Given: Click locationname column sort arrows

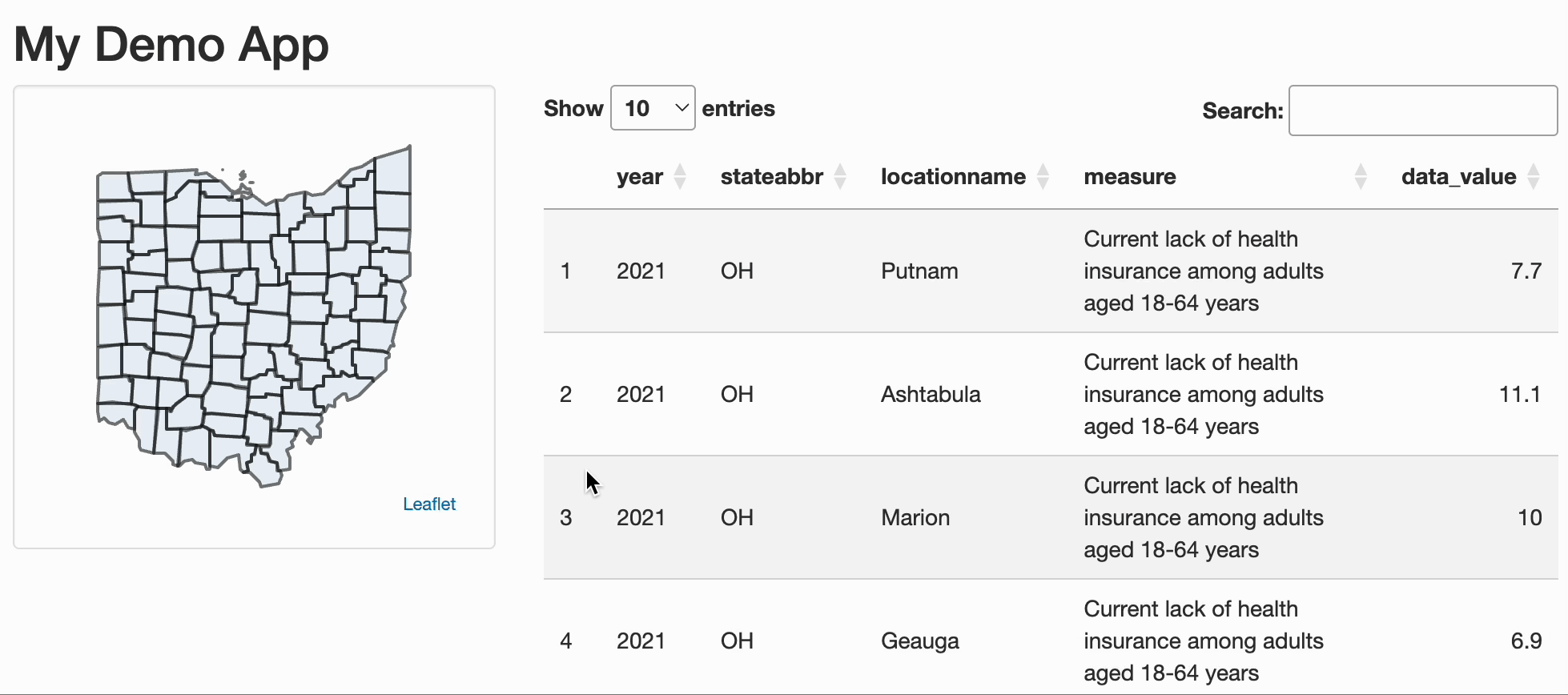Looking at the screenshot, I should 1043,176.
